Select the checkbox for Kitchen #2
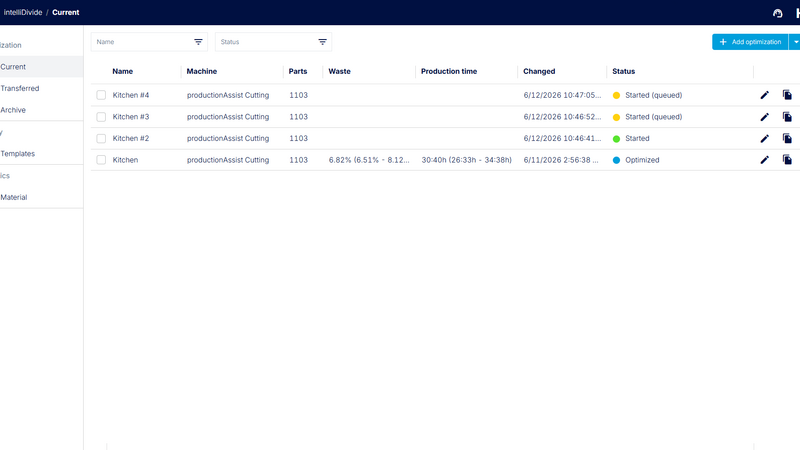The image size is (800, 450). pos(101,138)
